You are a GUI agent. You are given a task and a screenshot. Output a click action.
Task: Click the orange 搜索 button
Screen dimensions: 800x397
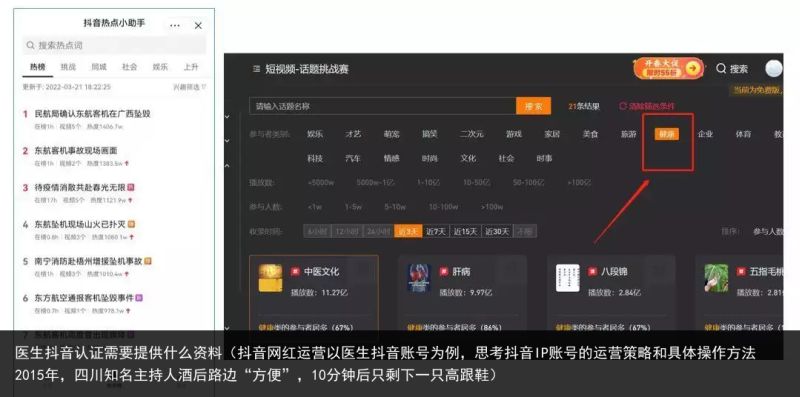534,106
